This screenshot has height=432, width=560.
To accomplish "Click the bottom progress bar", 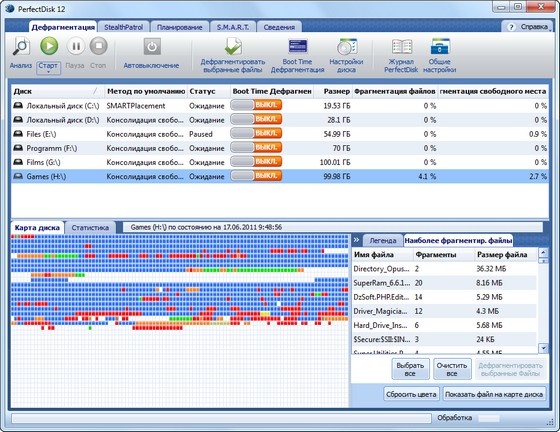I will coord(221,418).
